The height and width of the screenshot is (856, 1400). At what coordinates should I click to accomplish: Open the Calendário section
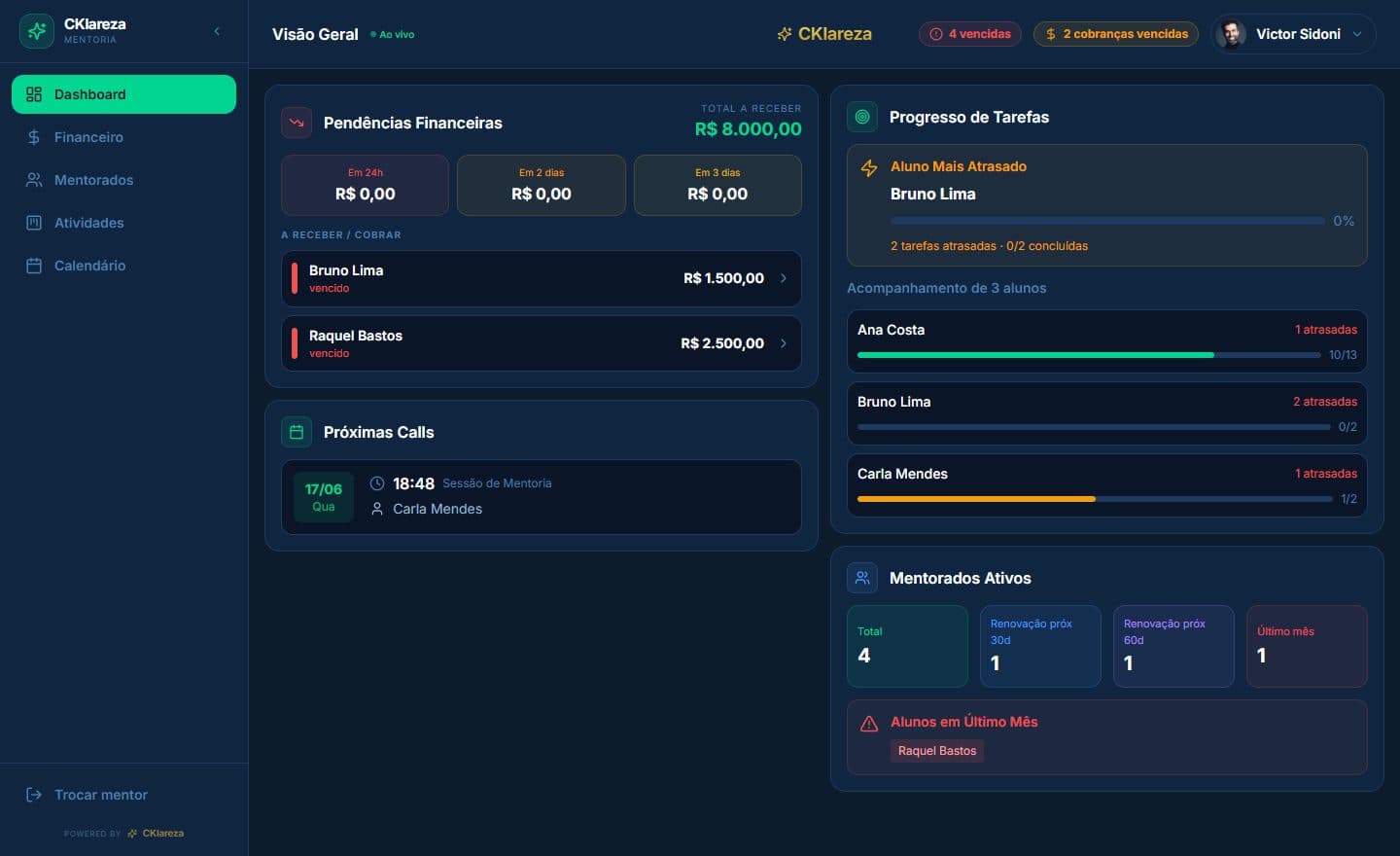click(123, 266)
